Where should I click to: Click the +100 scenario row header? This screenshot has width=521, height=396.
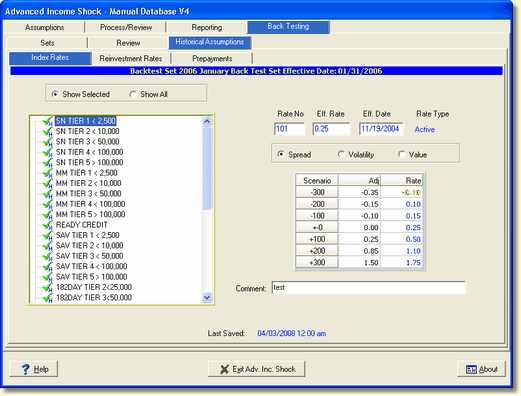click(317, 239)
